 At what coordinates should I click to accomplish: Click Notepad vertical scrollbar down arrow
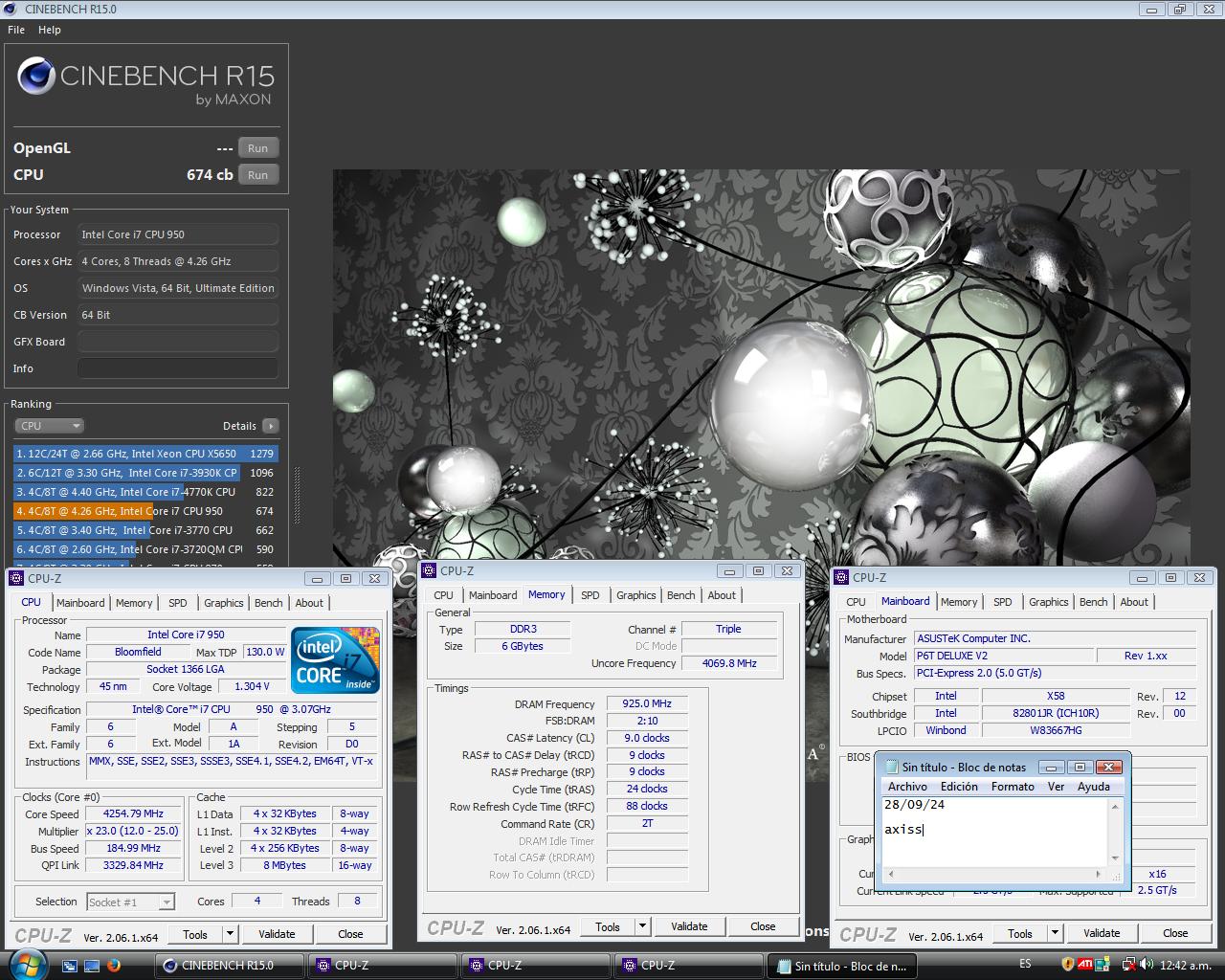pos(1115,858)
